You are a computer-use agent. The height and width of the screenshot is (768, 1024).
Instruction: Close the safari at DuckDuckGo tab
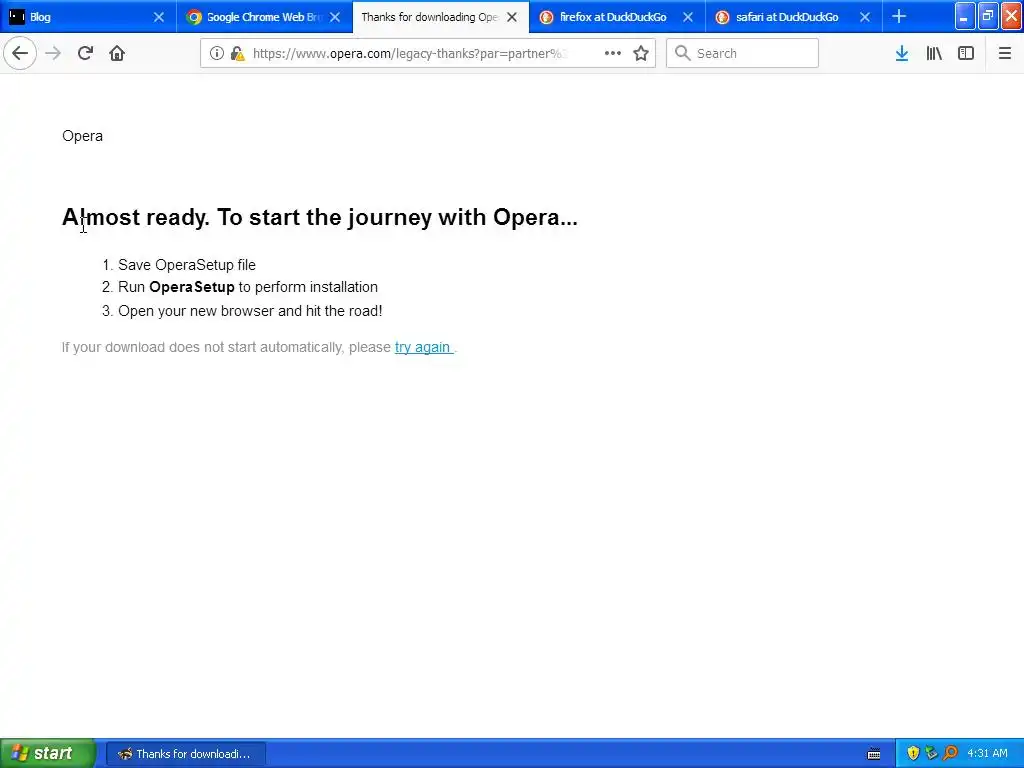pos(865,17)
